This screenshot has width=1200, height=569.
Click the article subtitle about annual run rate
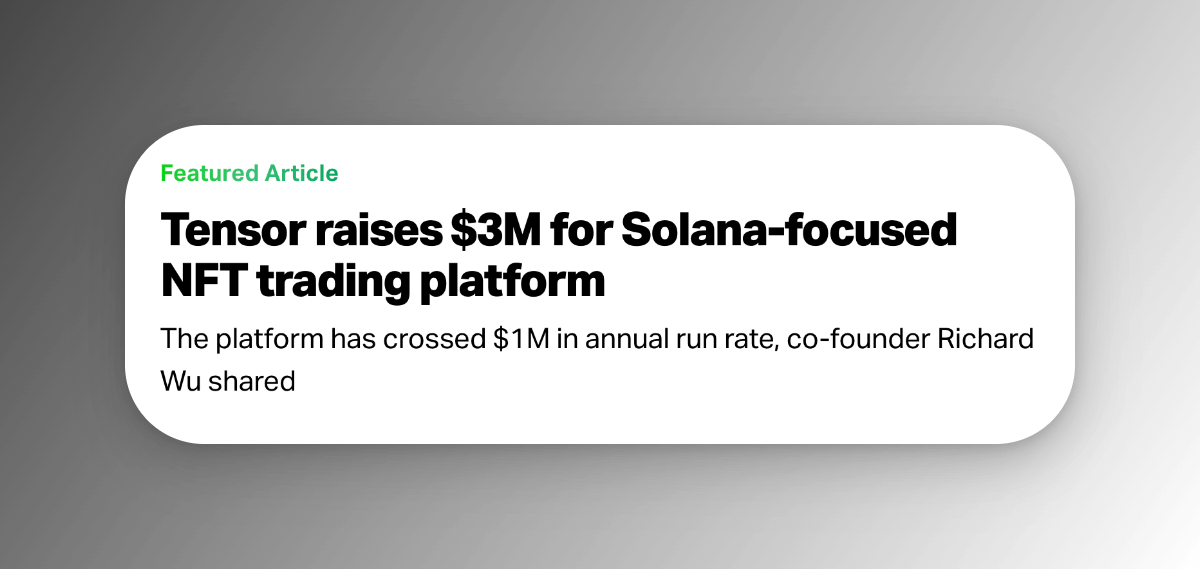point(596,338)
